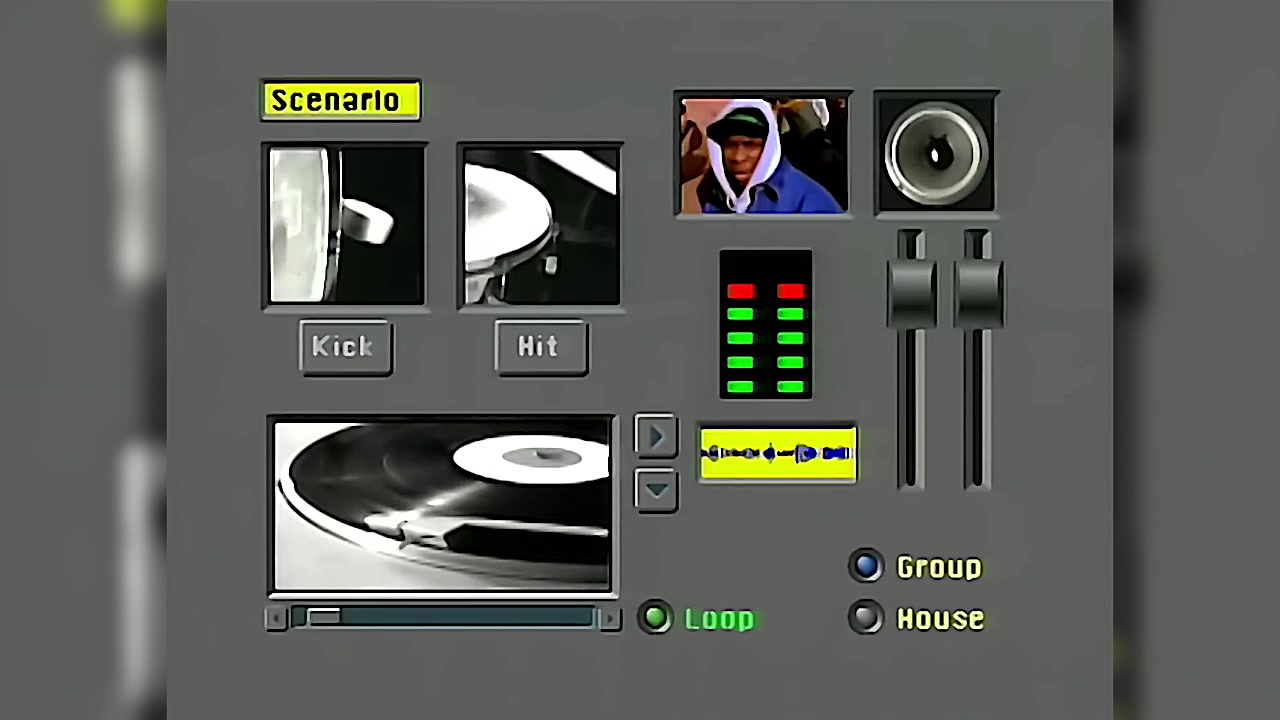Screen dimensions: 1280x720
Task: Open the Scenario menu
Action: (x=341, y=100)
